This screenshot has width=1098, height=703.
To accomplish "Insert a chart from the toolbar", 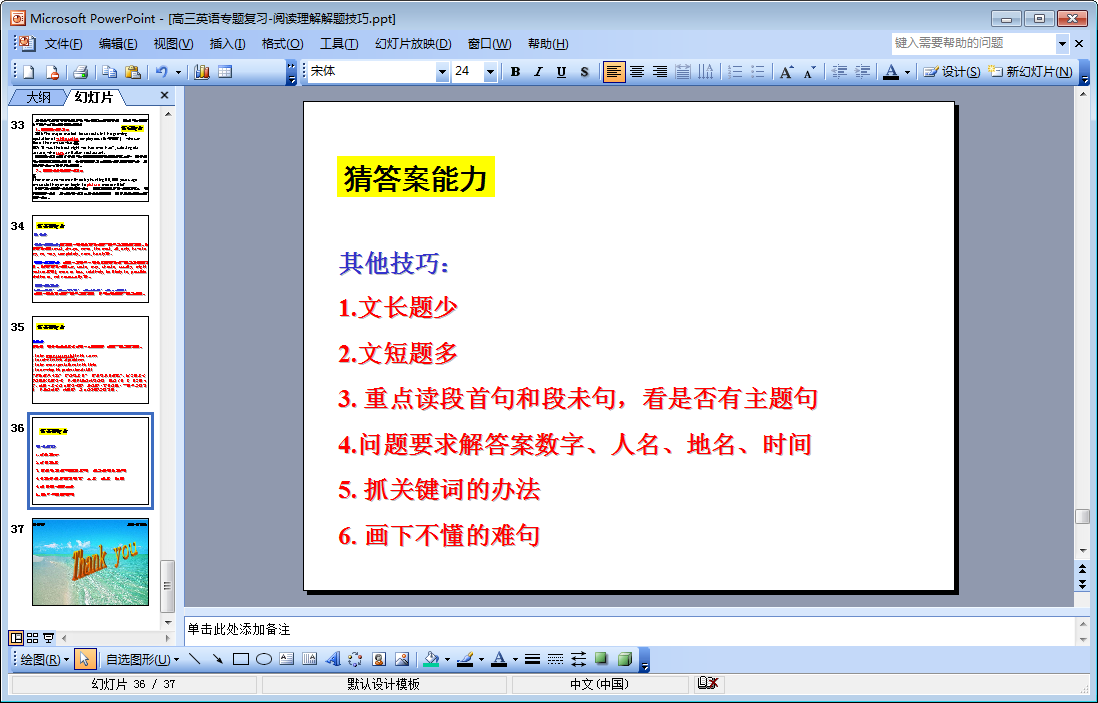I will pyautogui.click(x=202, y=72).
